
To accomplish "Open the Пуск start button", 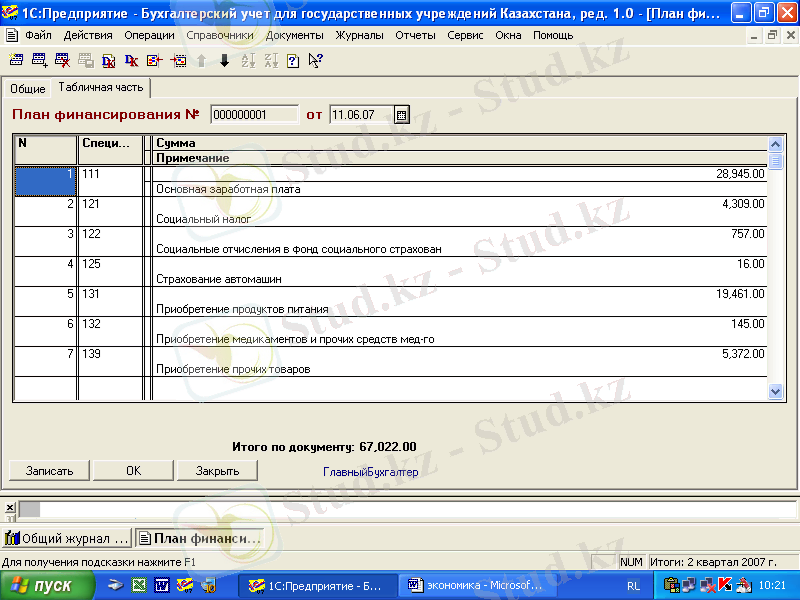I will [47, 586].
